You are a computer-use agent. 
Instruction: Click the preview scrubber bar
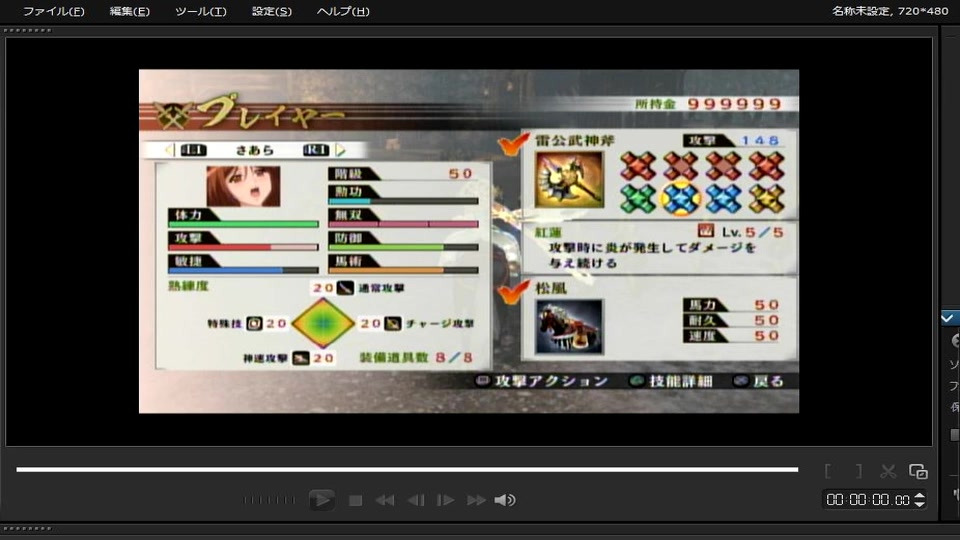(407, 470)
